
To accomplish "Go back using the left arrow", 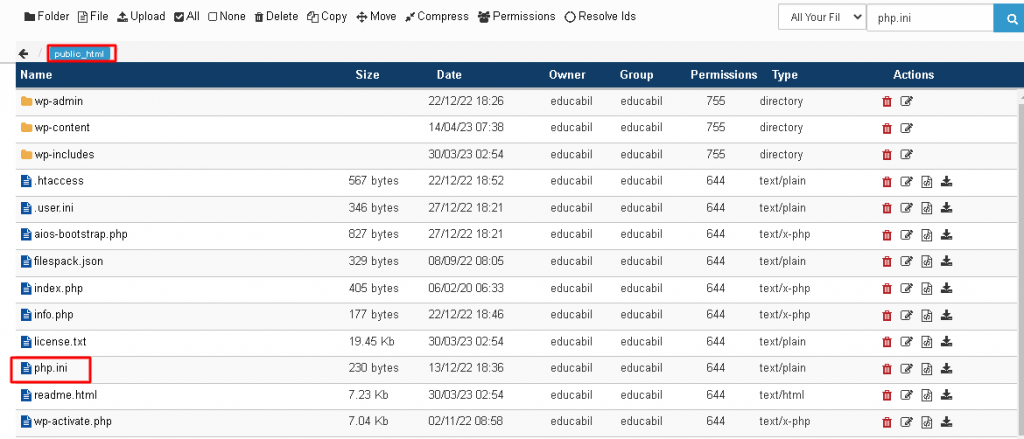I will click(x=23, y=53).
